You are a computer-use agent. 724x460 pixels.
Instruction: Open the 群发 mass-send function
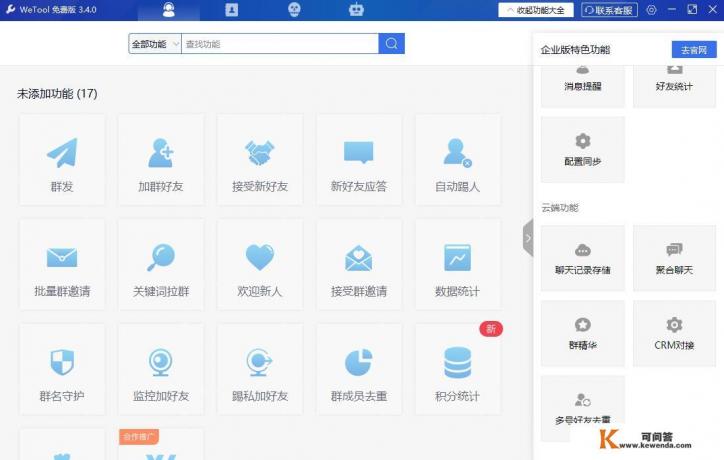62,160
